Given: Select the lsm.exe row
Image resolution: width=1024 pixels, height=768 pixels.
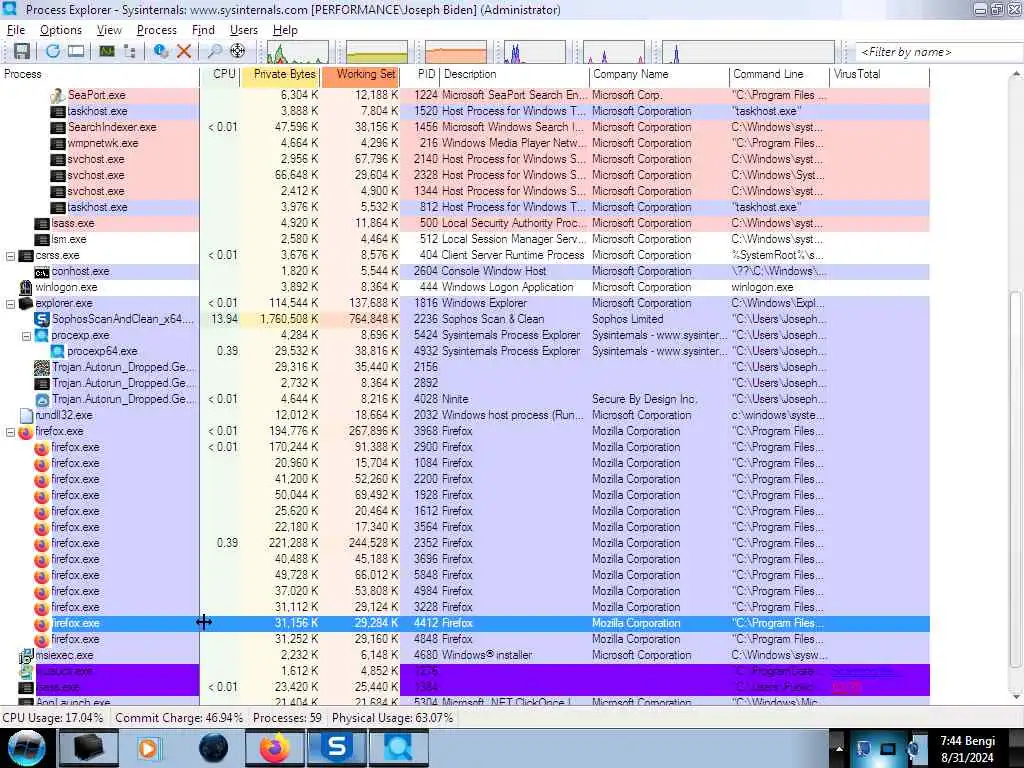Looking at the screenshot, I should (465, 240).
